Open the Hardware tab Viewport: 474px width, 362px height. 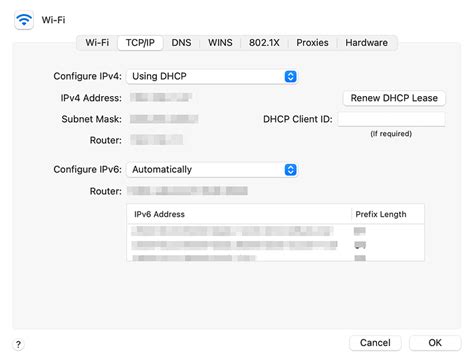366,43
